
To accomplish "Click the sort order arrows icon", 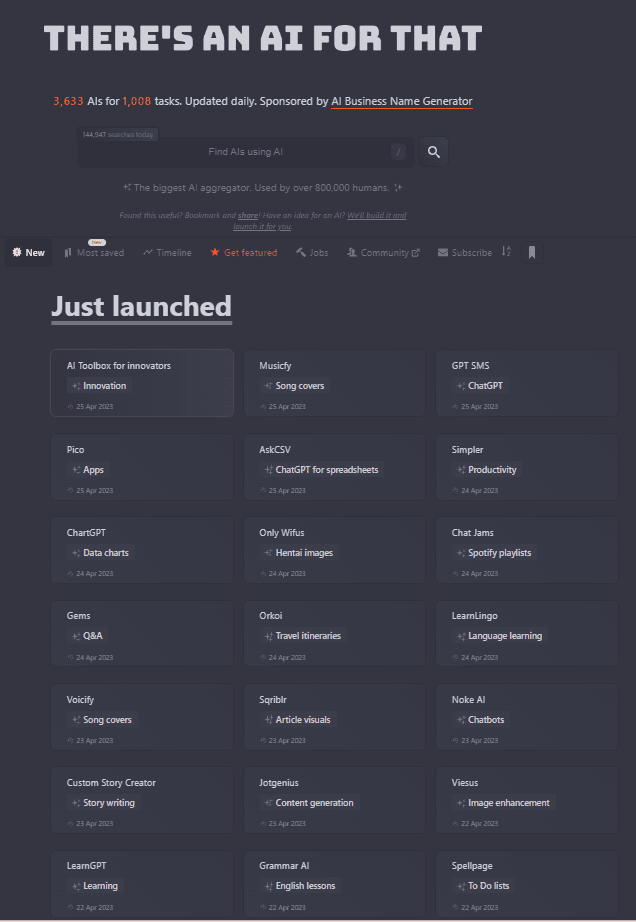I will tap(506, 252).
